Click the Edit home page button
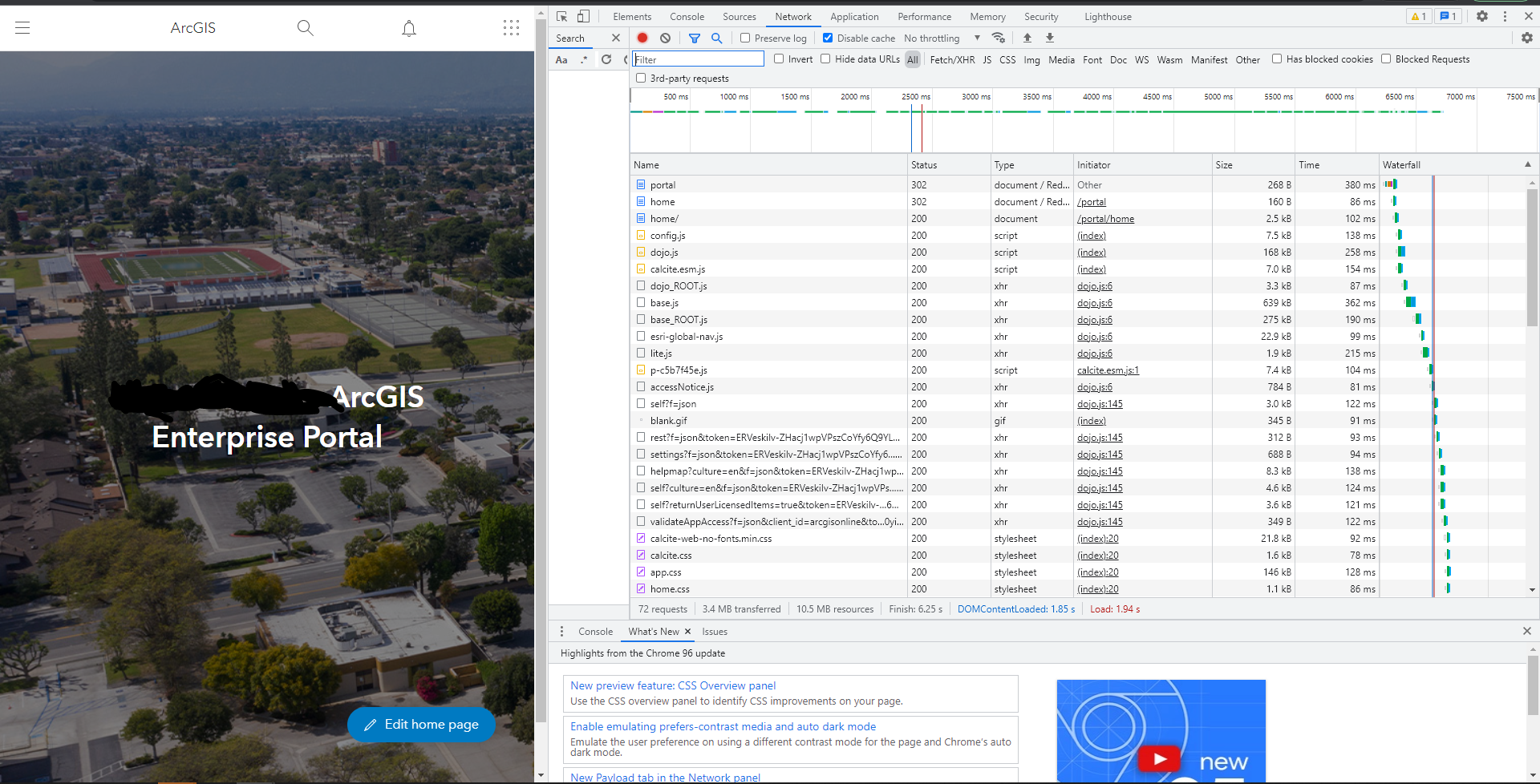1540x784 pixels. tap(421, 724)
